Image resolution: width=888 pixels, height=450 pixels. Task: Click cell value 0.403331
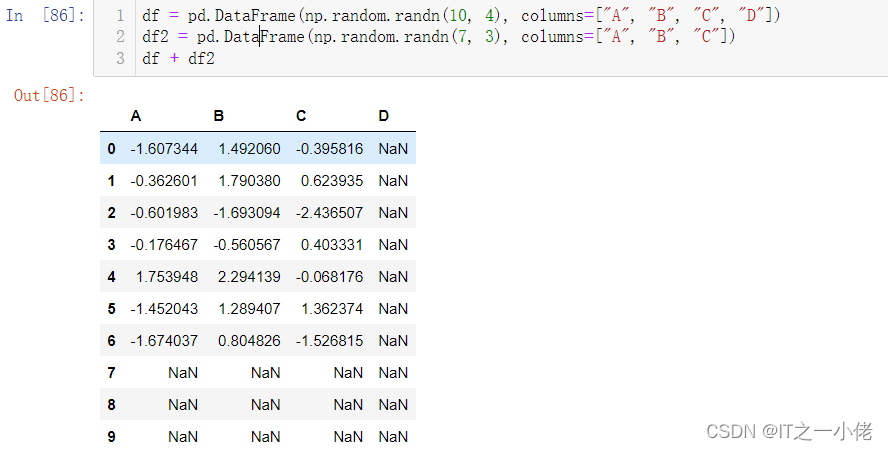pyautogui.click(x=332, y=245)
